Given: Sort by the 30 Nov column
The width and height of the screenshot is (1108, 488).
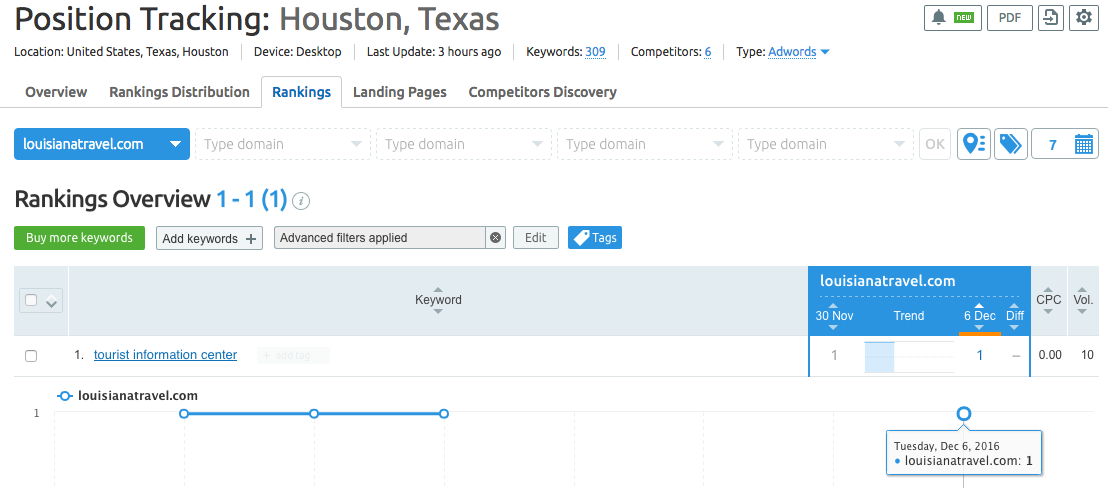Looking at the screenshot, I should [834, 316].
